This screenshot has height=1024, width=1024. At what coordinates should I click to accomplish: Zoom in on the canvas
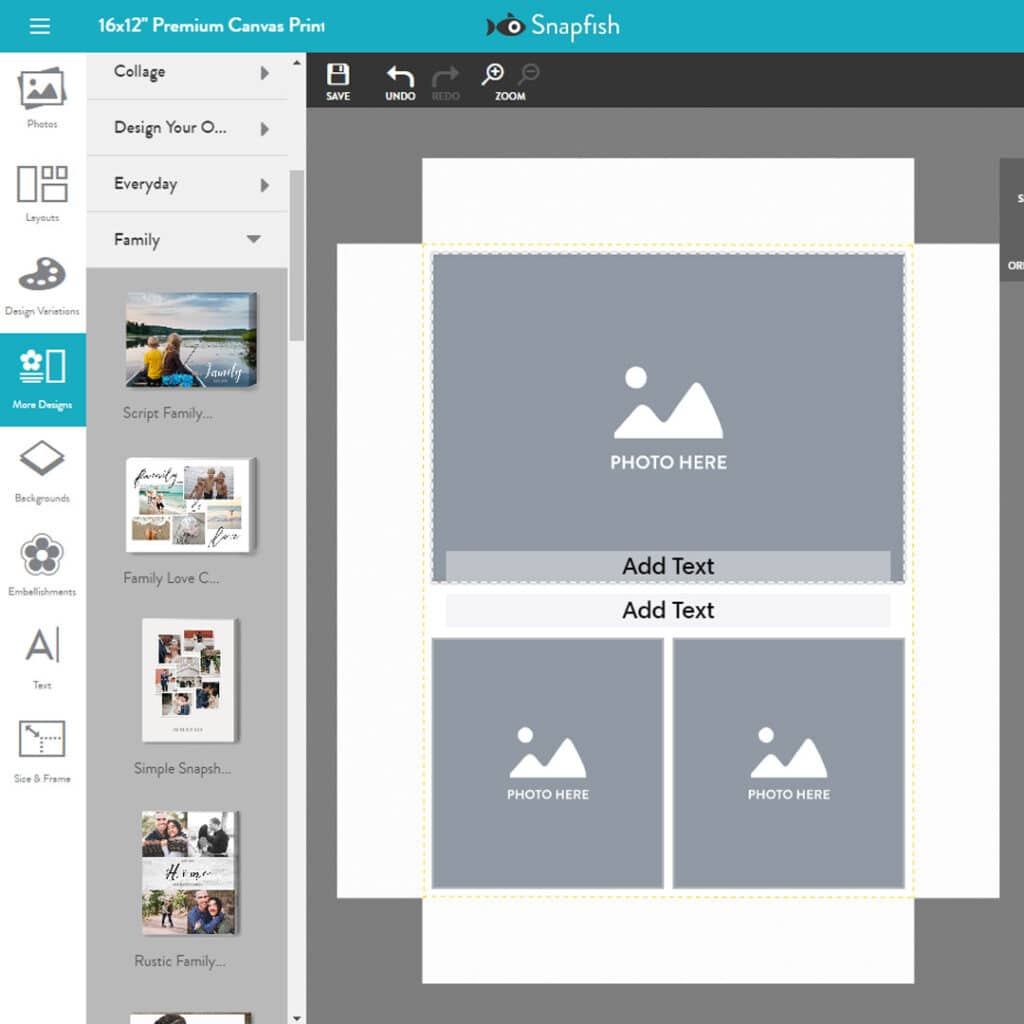[x=494, y=73]
